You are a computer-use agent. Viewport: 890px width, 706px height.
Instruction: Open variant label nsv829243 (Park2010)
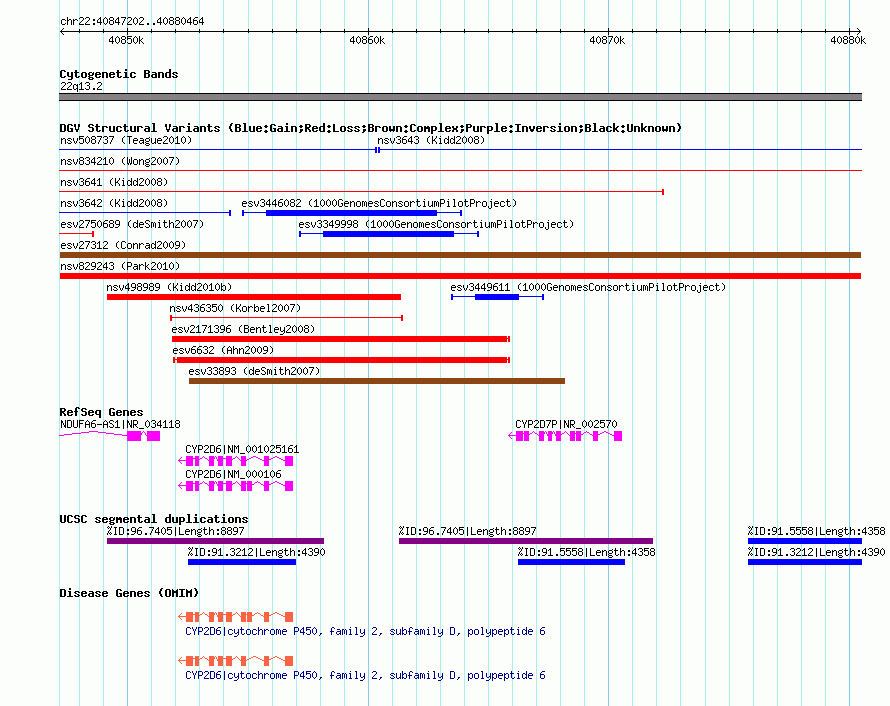(x=120, y=266)
